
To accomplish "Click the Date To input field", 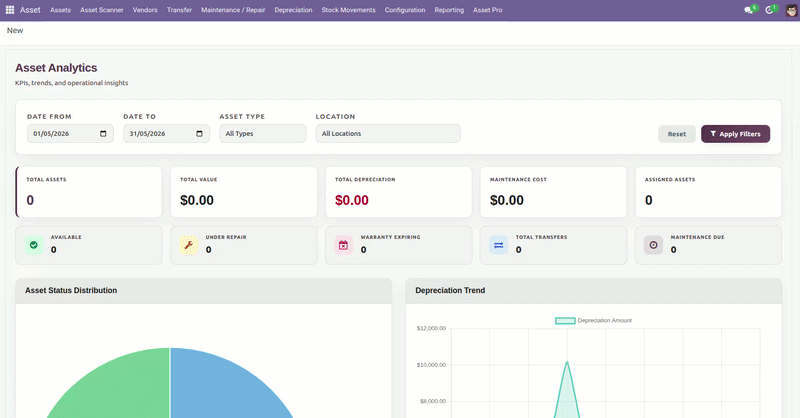I will pos(166,134).
